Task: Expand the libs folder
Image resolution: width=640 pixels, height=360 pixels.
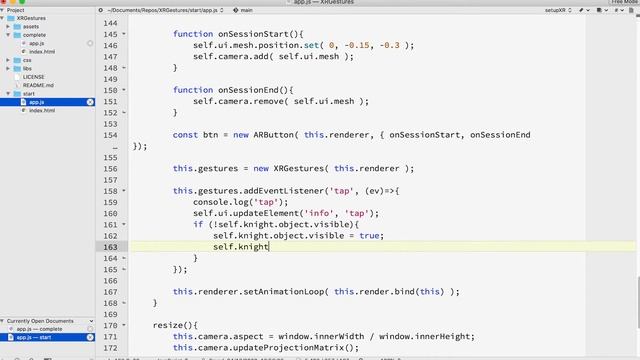Action: tap(8, 69)
